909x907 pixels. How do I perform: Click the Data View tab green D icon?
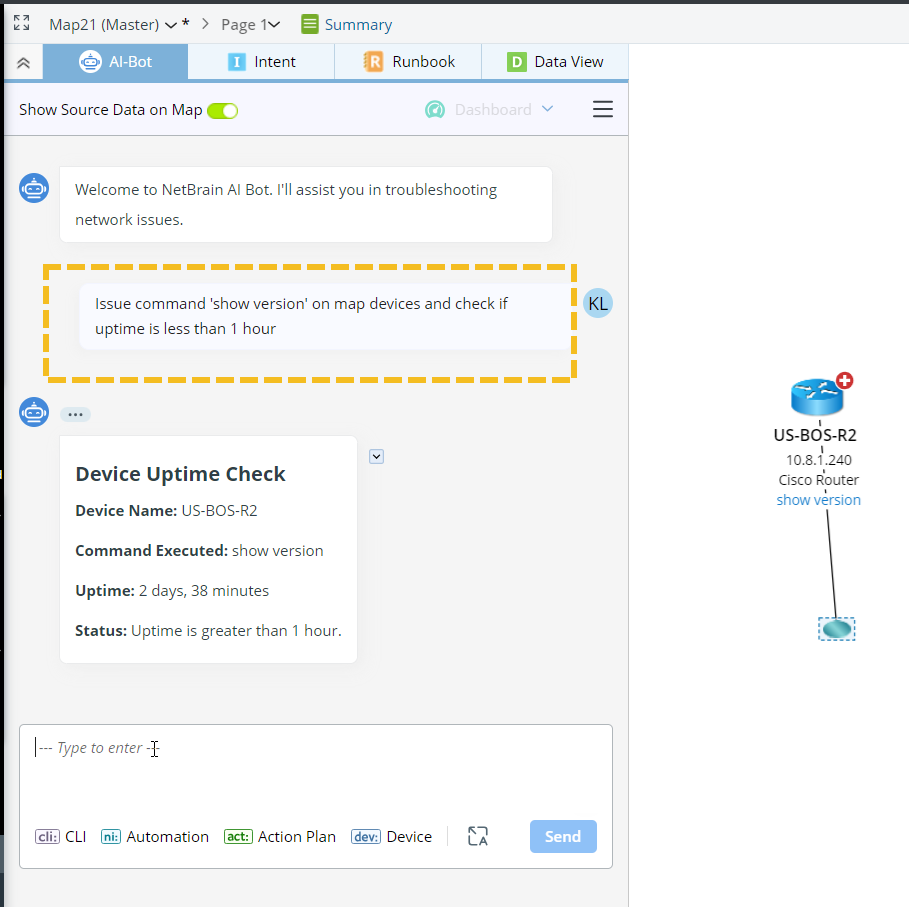pos(517,61)
